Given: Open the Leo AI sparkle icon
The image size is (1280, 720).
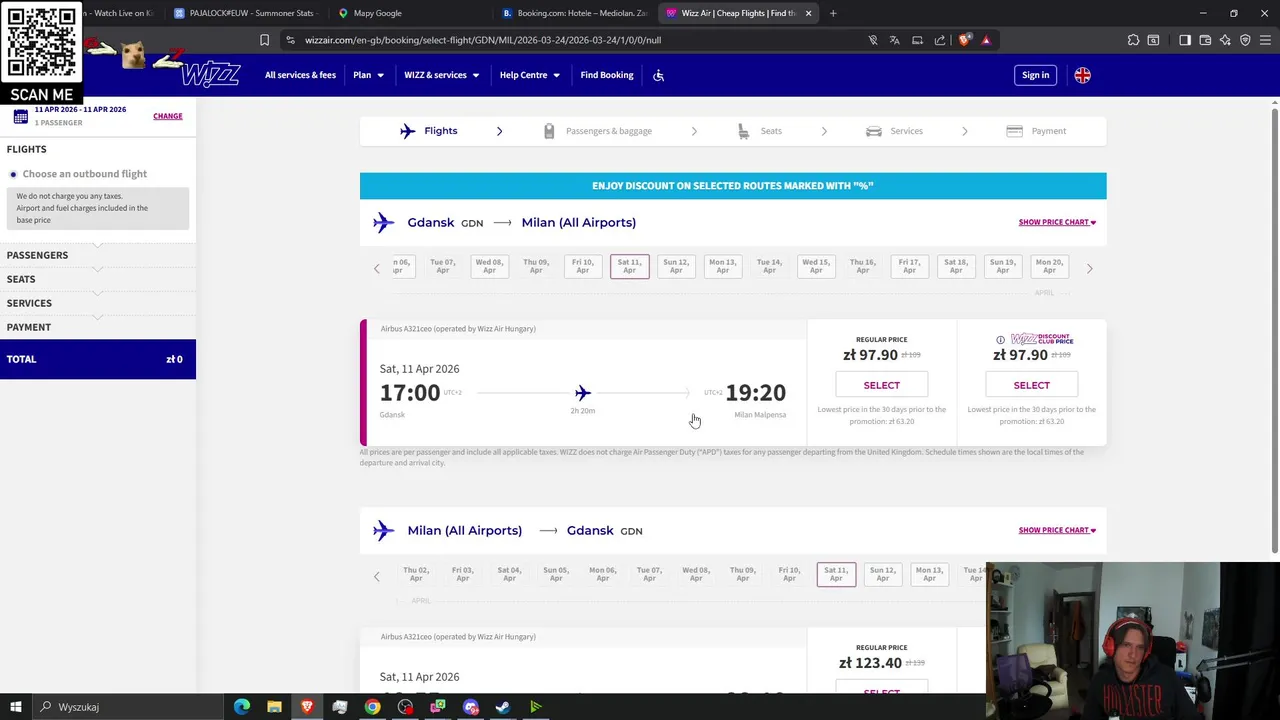Looking at the screenshot, I should coord(1225,40).
